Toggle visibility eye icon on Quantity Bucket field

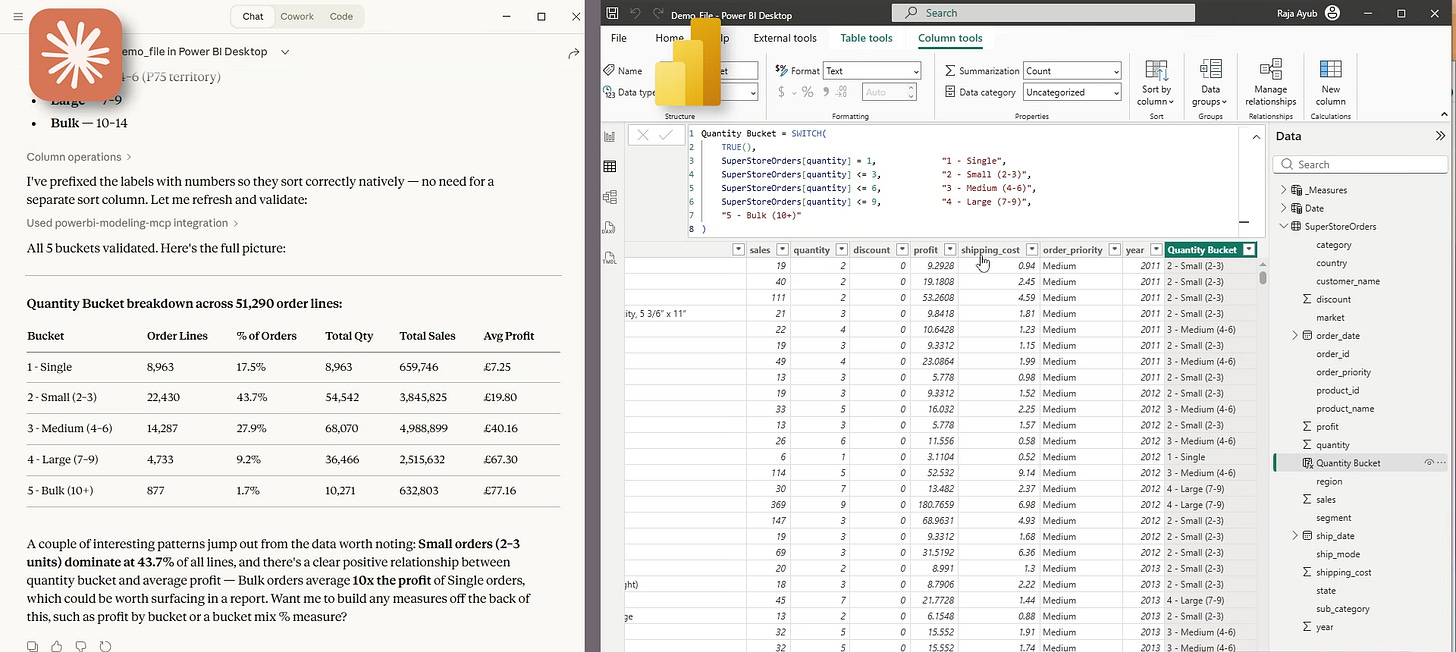pos(1430,463)
